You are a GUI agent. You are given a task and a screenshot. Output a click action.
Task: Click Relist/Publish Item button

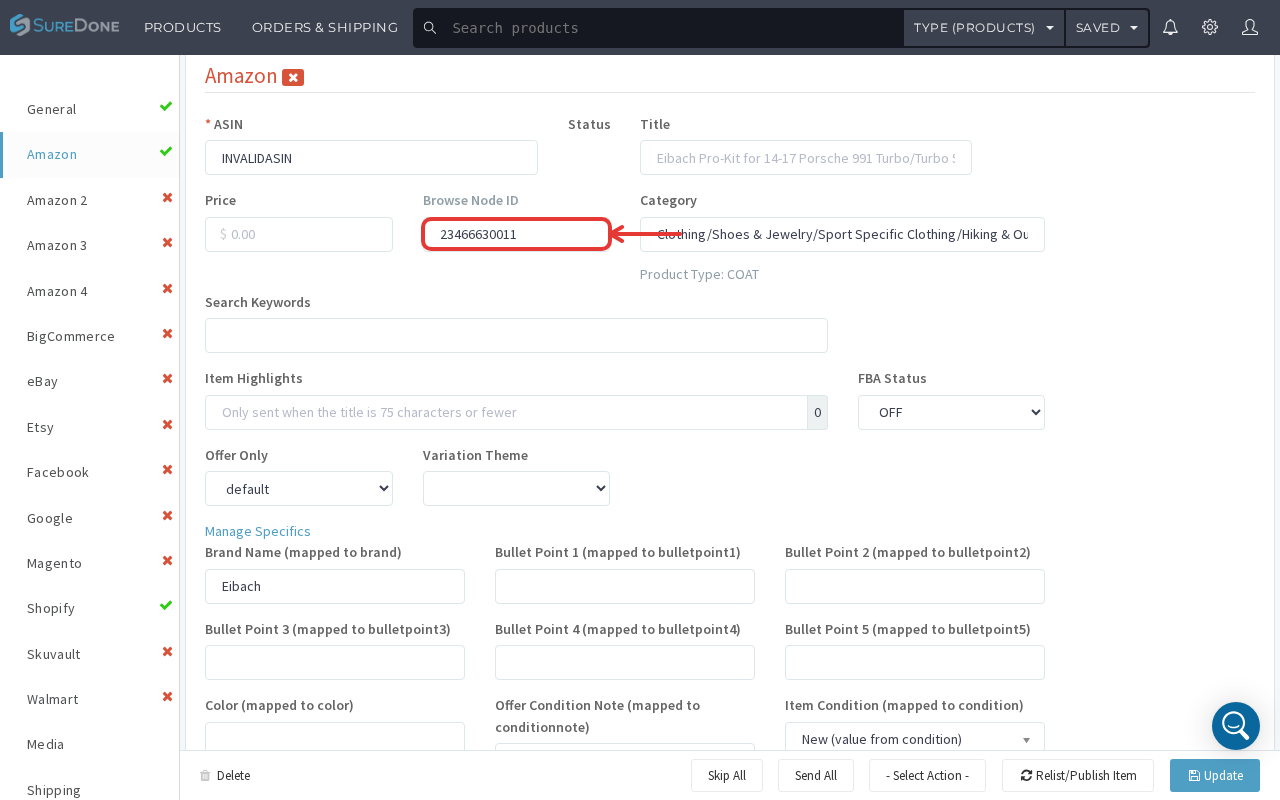coord(1078,776)
